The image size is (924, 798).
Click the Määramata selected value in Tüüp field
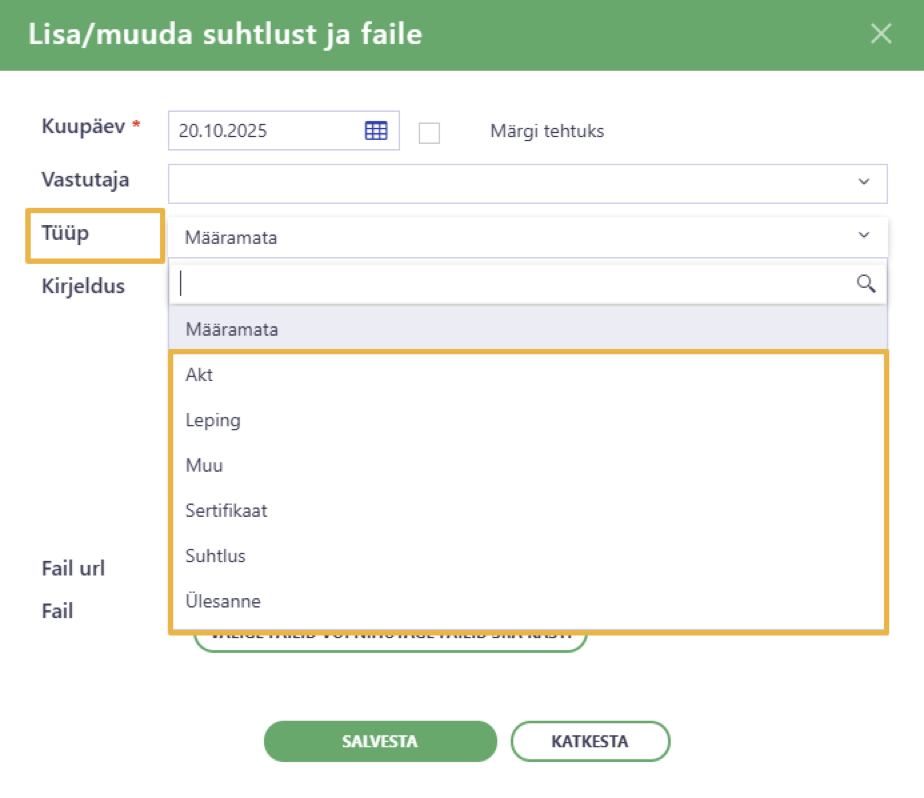click(230, 238)
